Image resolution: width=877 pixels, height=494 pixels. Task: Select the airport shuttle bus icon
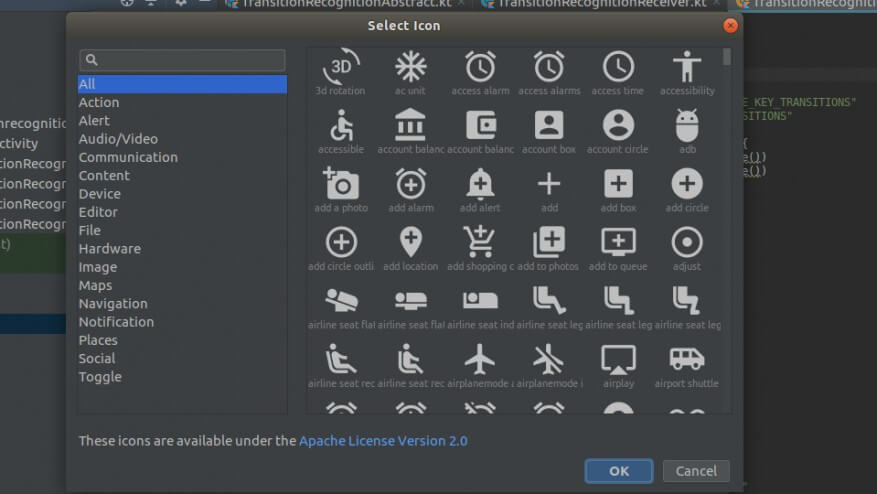[x=687, y=359]
